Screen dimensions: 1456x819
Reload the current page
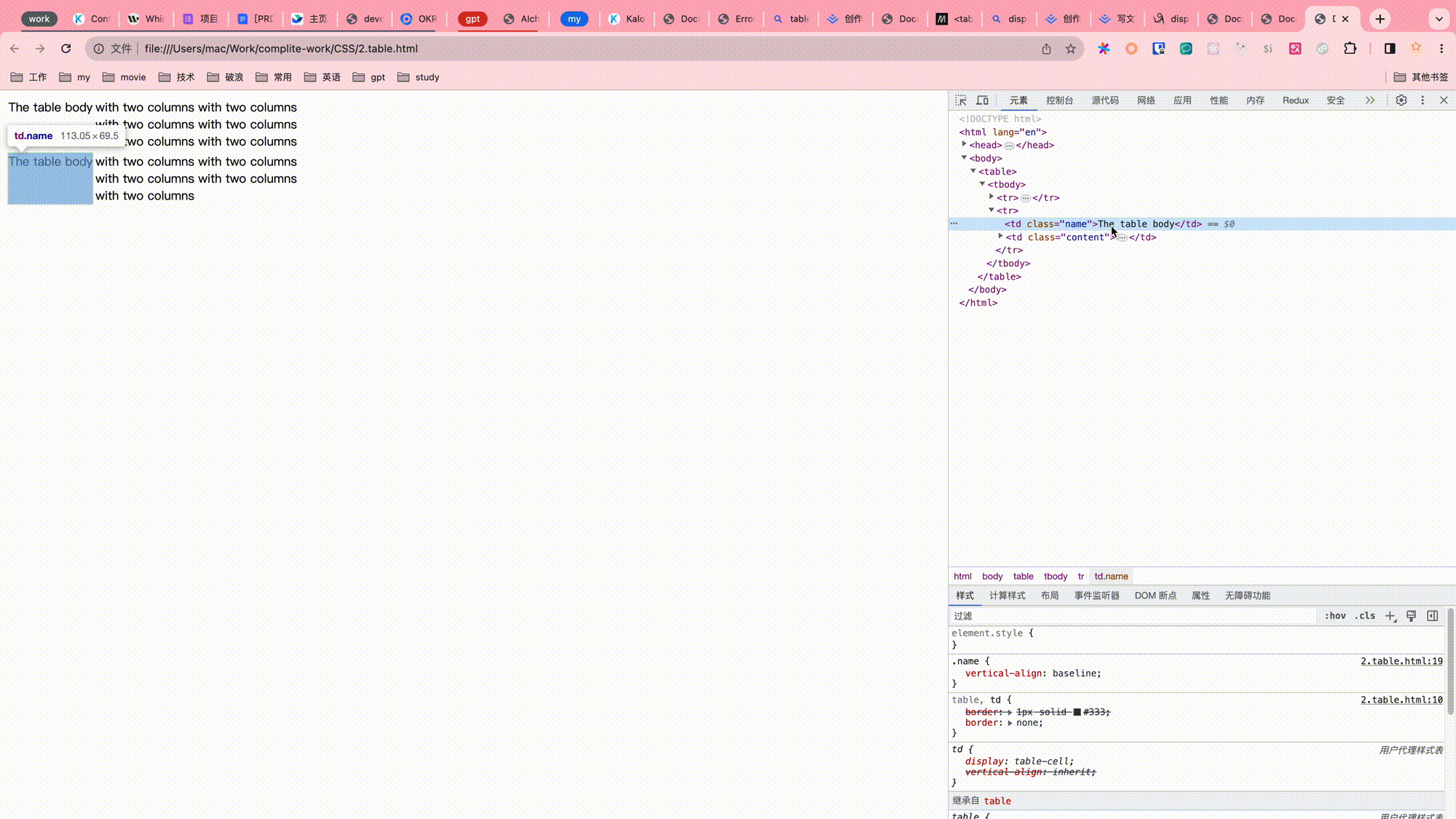(66, 49)
